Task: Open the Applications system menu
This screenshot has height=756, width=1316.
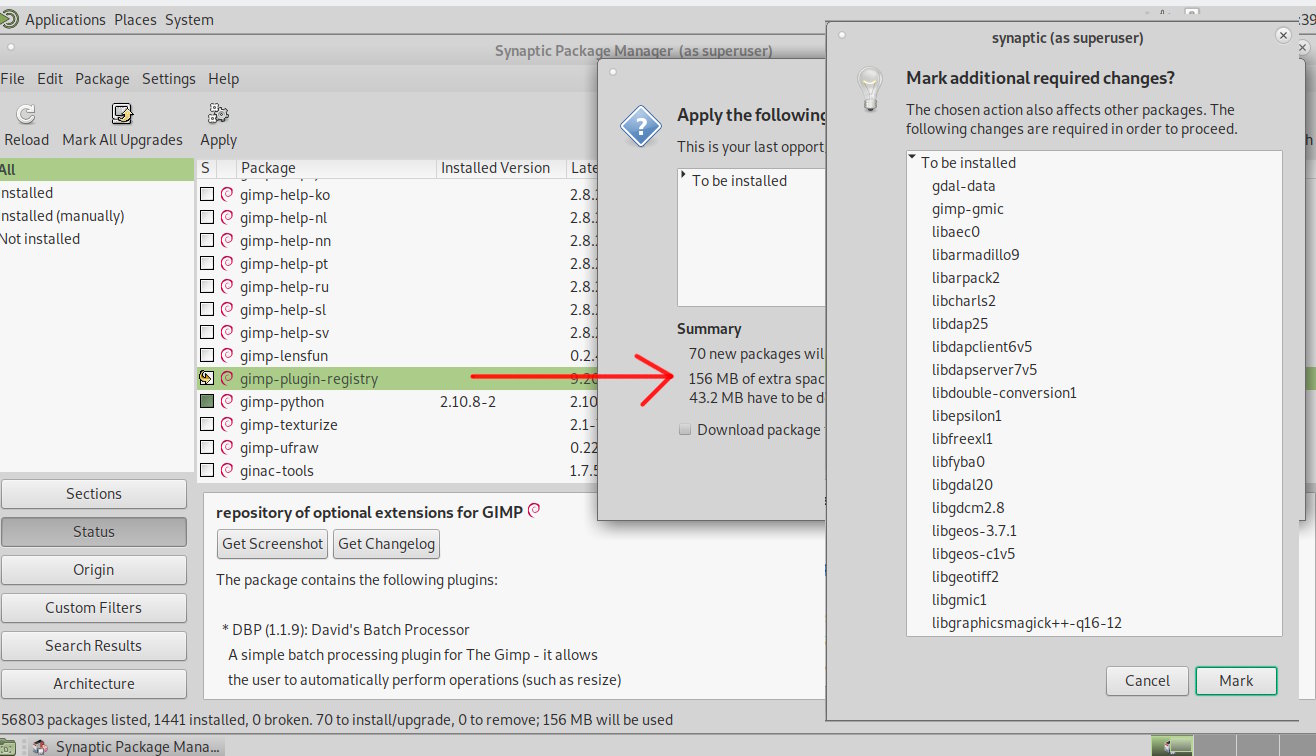Action: (65, 20)
